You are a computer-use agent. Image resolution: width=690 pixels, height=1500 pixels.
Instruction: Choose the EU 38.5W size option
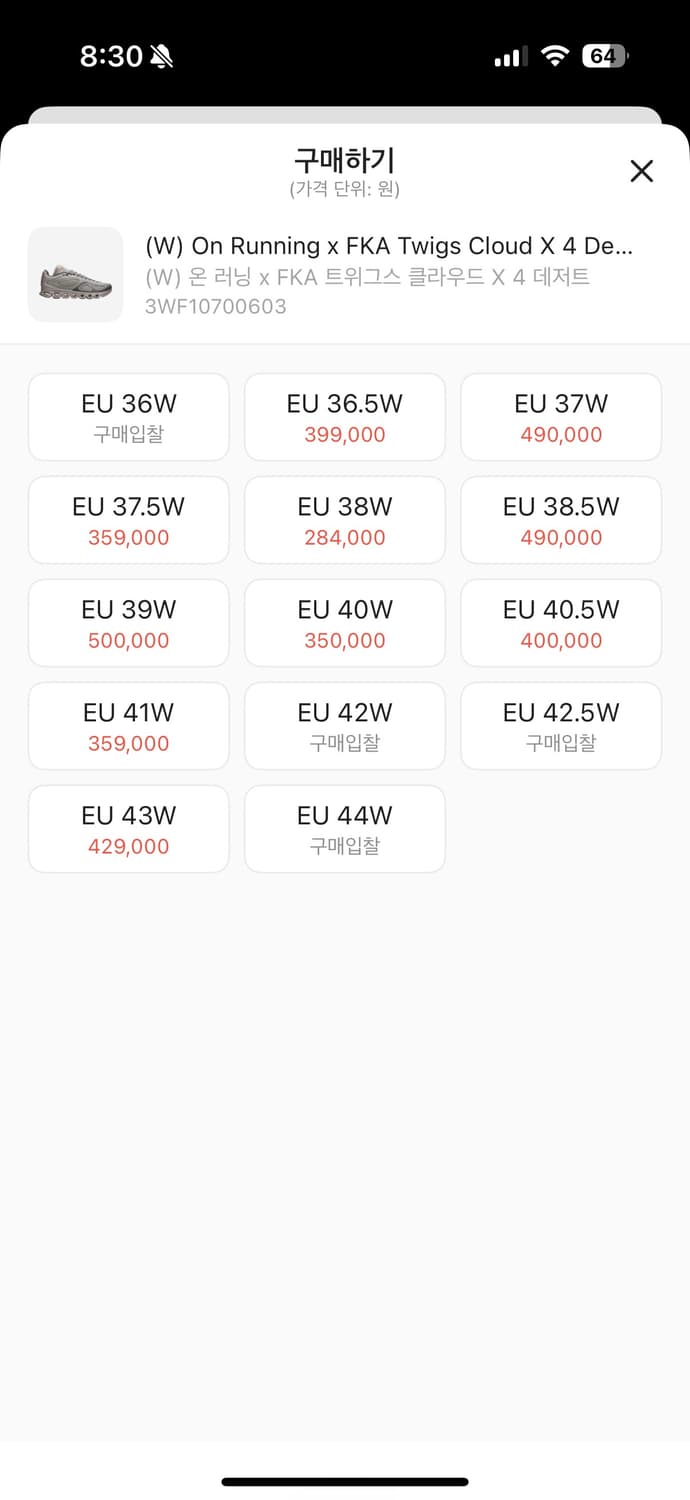(561, 520)
